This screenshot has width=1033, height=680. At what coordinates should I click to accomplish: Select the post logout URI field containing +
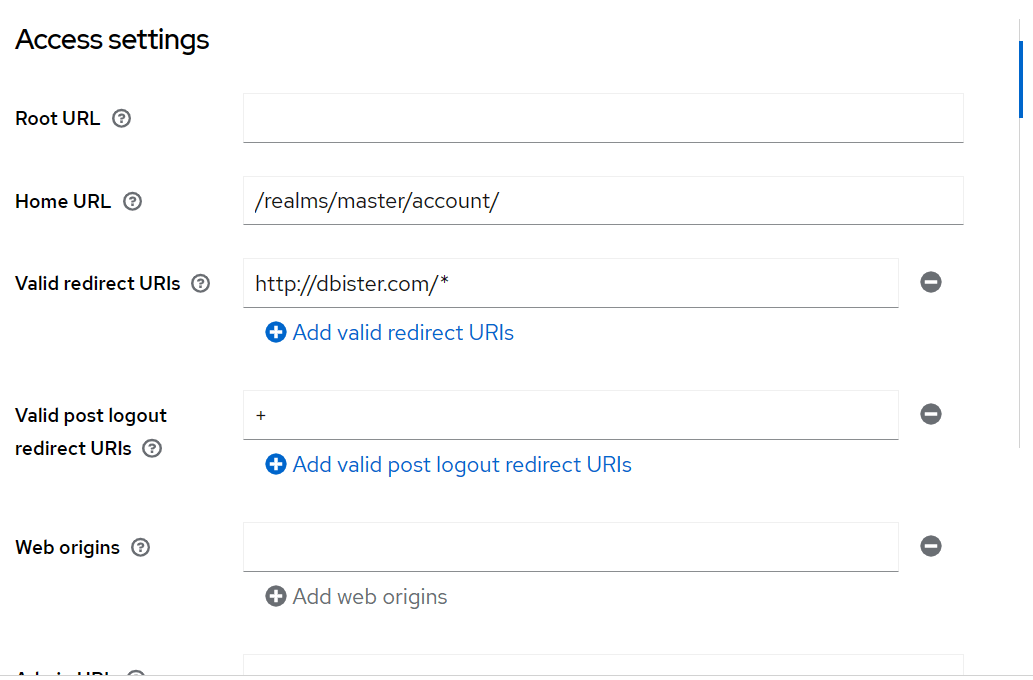570,414
